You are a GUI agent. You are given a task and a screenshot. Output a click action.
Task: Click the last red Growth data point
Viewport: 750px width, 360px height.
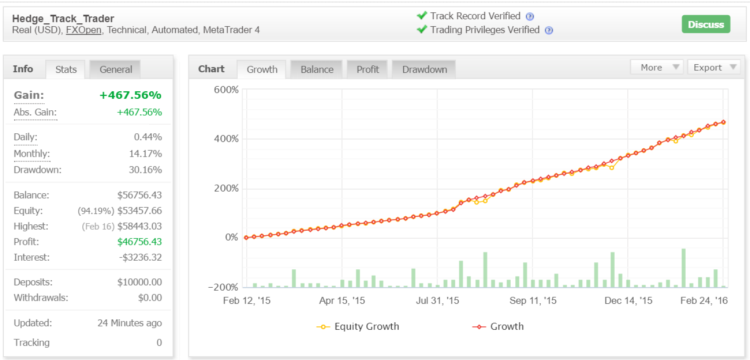(724, 122)
